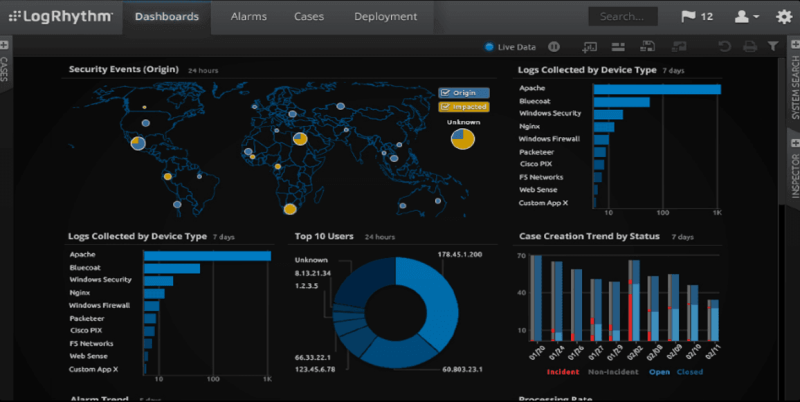Click the undo arrow icon
The height and width of the screenshot is (402, 800).
tap(723, 46)
